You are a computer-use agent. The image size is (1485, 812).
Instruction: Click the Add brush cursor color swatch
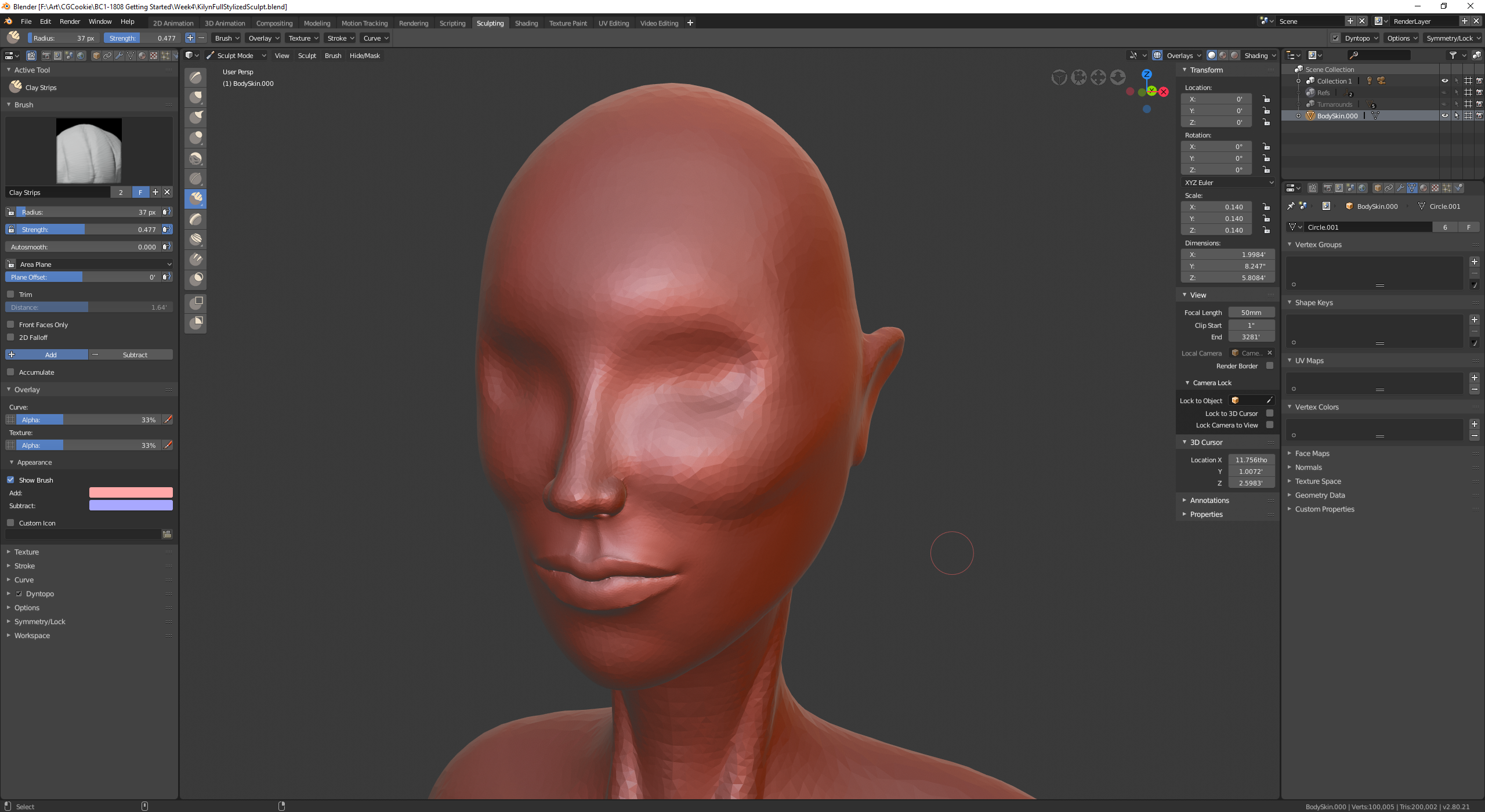click(131, 493)
